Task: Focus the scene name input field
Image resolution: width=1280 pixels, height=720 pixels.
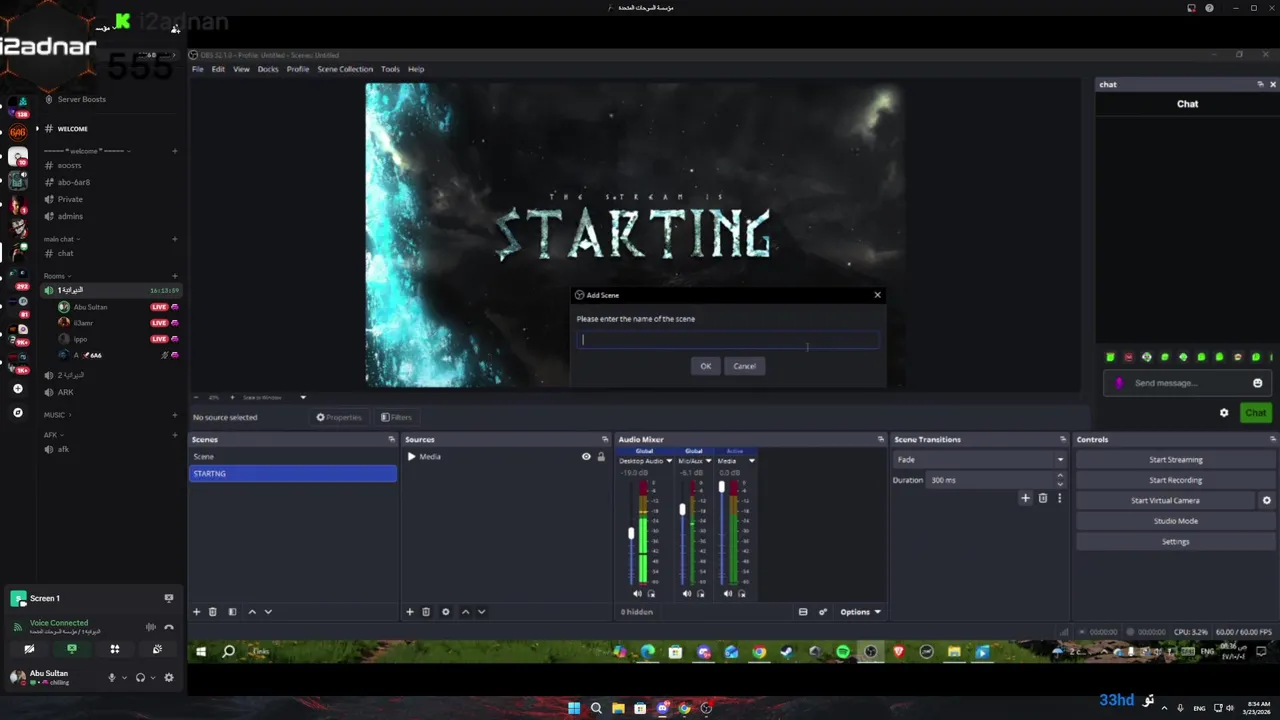Action: tap(728, 340)
